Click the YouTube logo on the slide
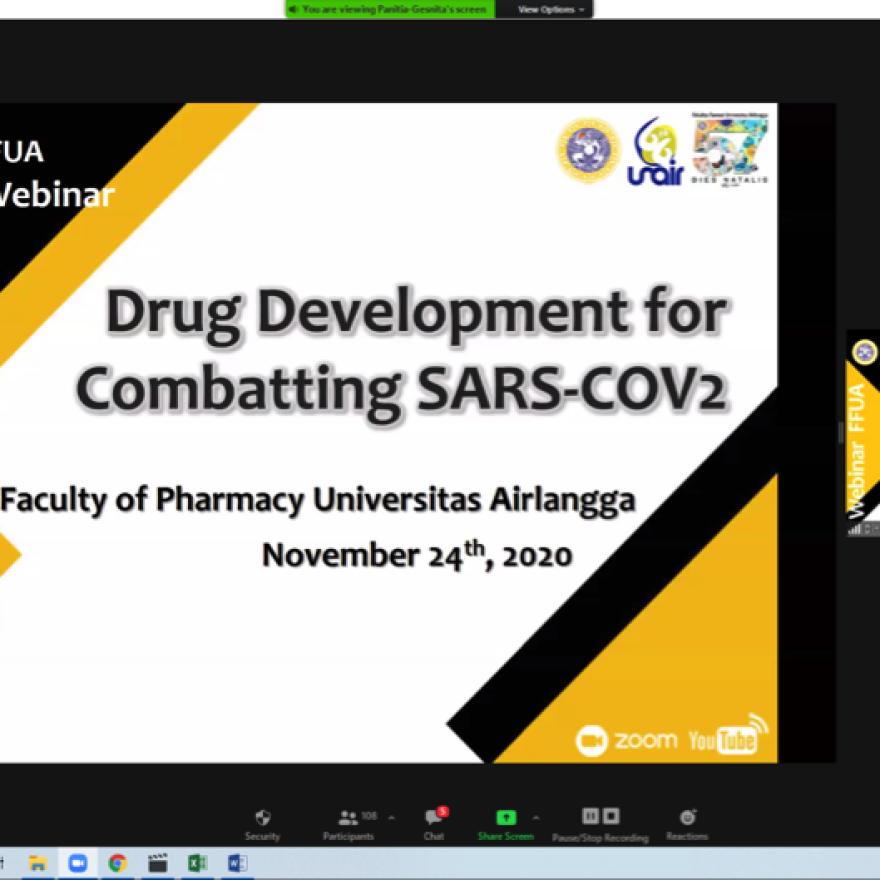 coord(728,735)
